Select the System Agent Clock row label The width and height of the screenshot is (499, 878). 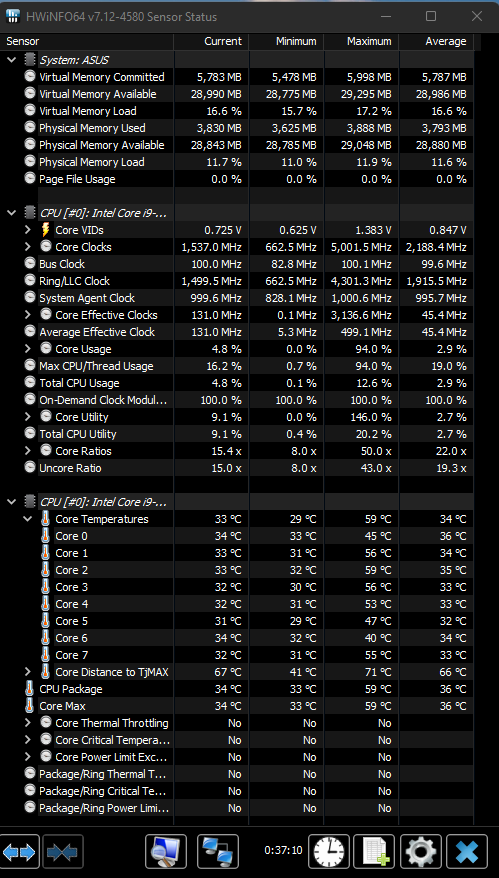pos(87,298)
